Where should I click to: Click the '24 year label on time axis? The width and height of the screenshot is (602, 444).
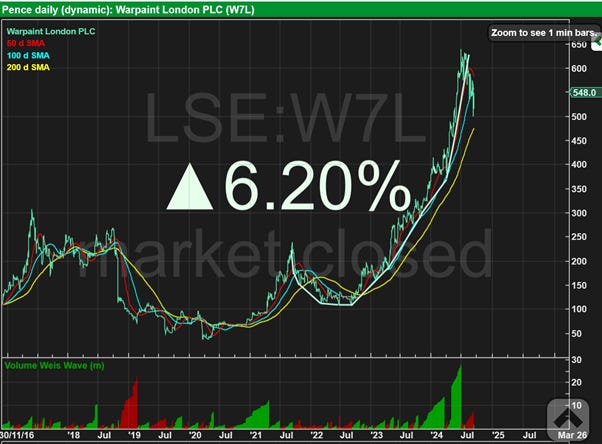point(437,436)
